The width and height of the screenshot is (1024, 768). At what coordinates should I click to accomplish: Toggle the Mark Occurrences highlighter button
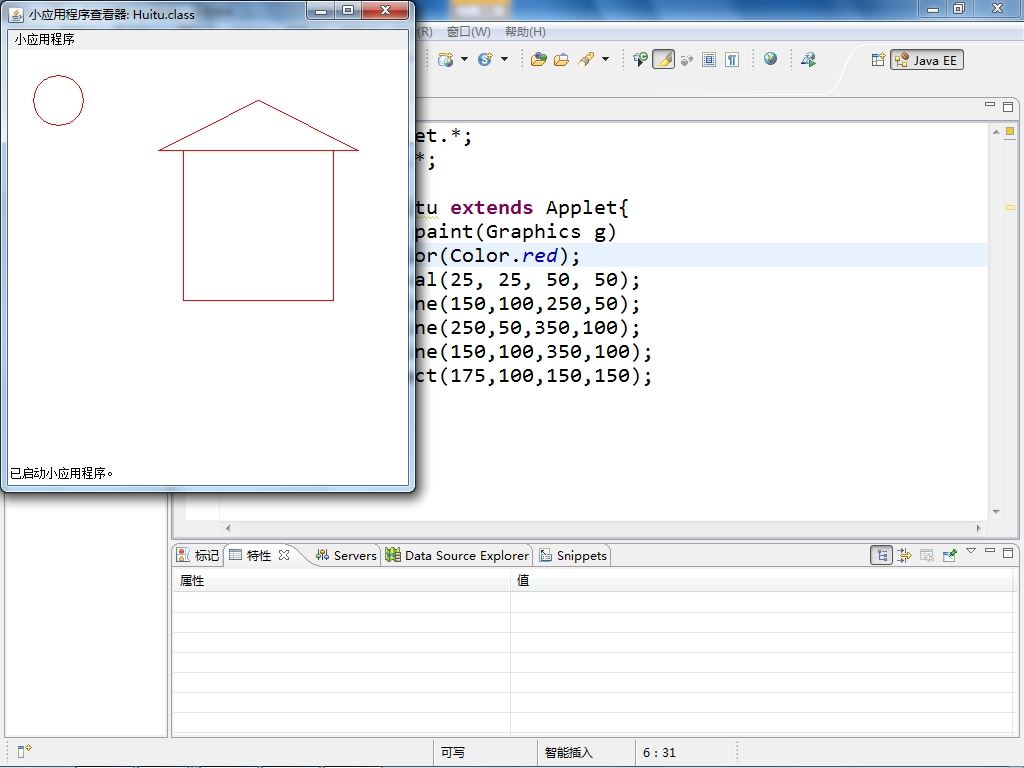point(664,59)
